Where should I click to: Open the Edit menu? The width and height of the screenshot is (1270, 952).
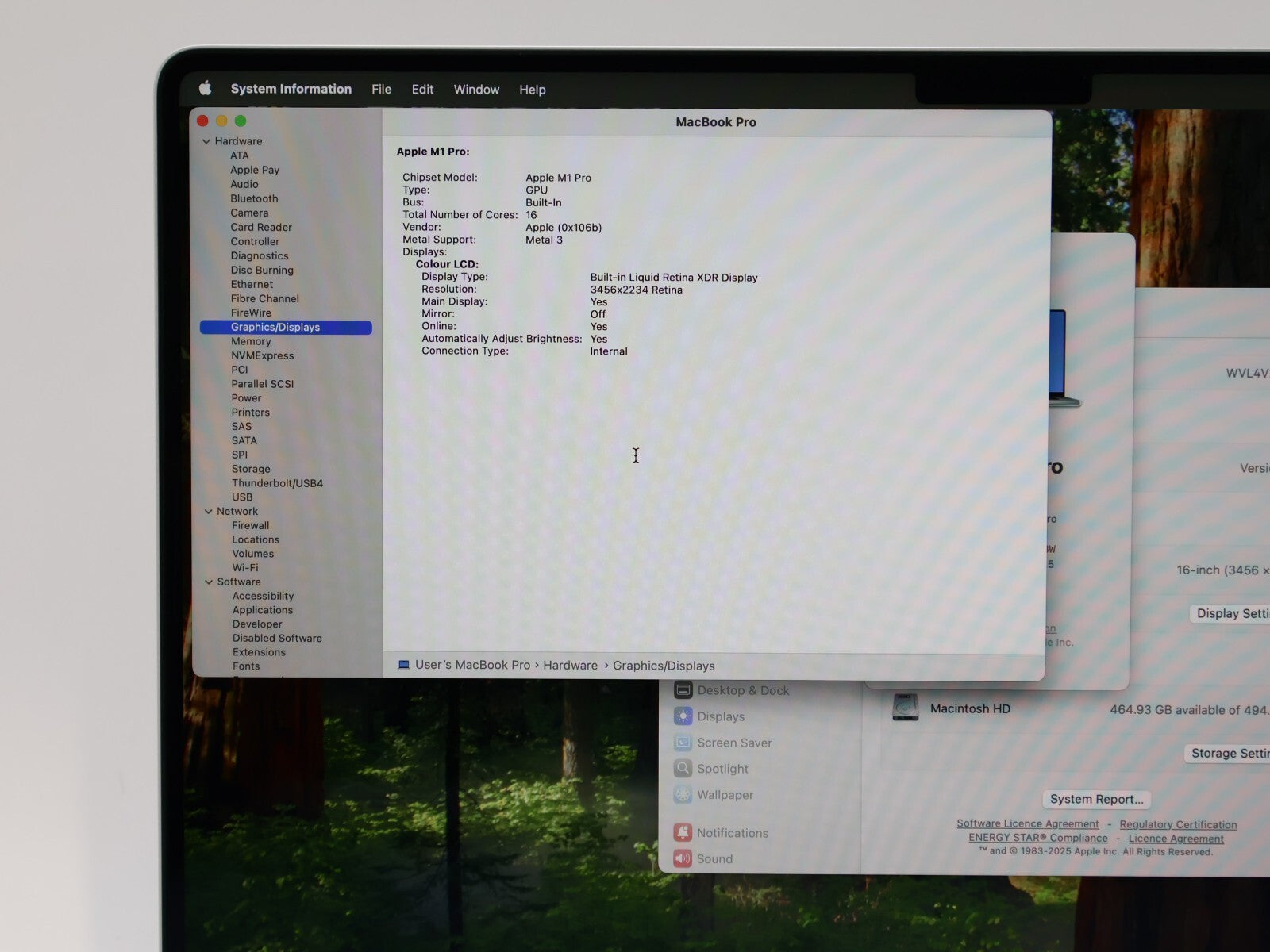click(x=422, y=90)
